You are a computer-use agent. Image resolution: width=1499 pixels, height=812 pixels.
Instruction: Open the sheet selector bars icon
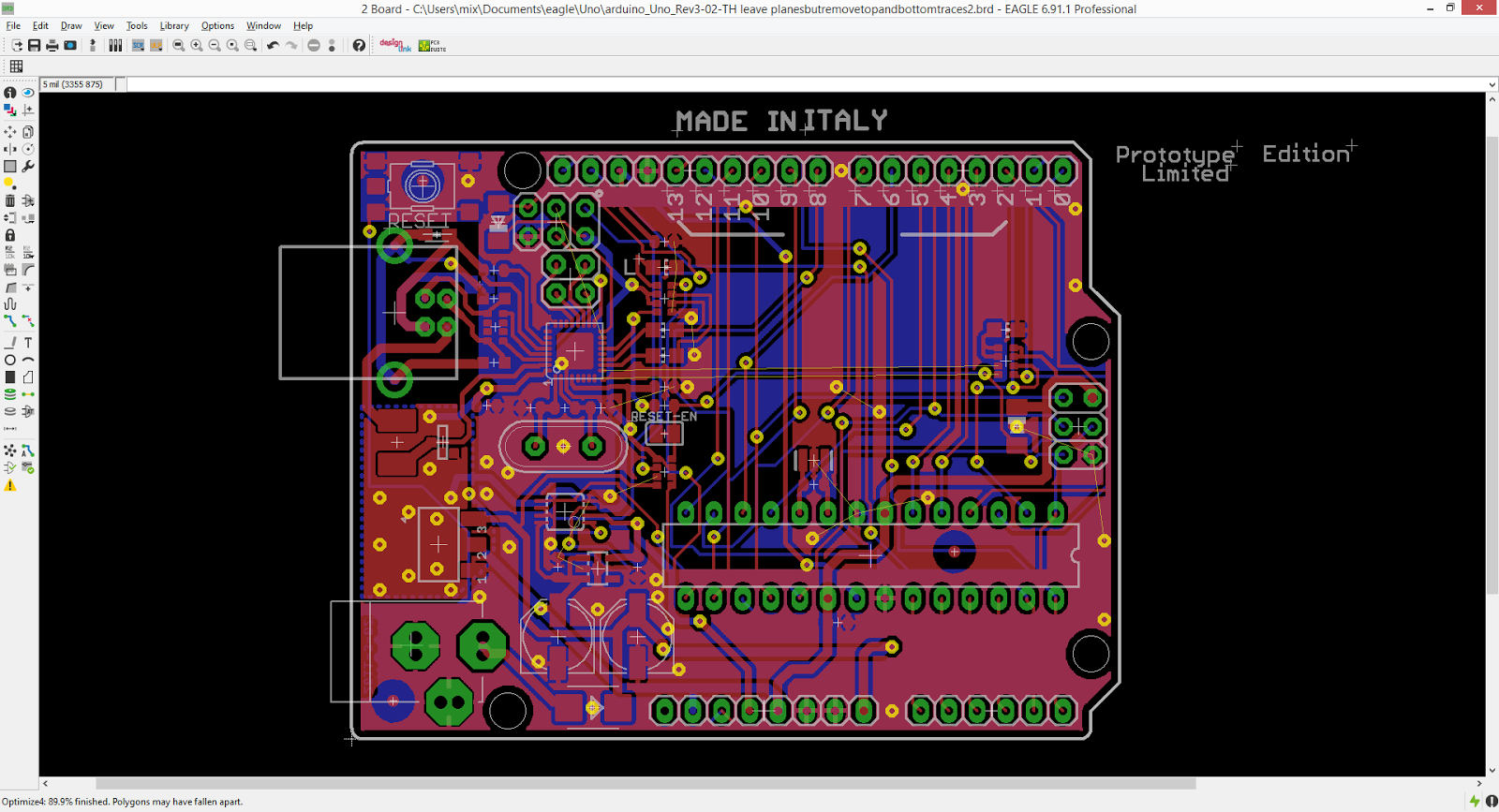(115, 45)
